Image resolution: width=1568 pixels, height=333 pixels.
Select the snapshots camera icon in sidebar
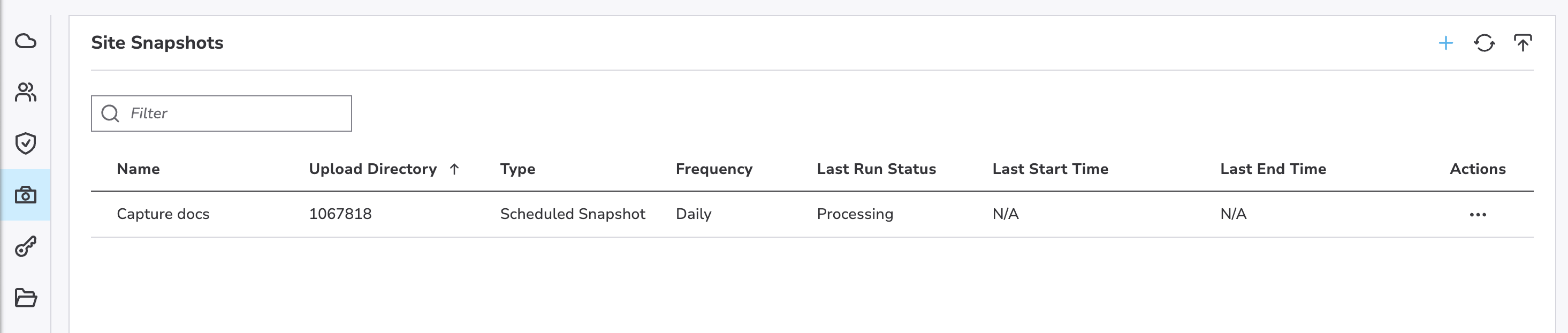[x=26, y=195]
